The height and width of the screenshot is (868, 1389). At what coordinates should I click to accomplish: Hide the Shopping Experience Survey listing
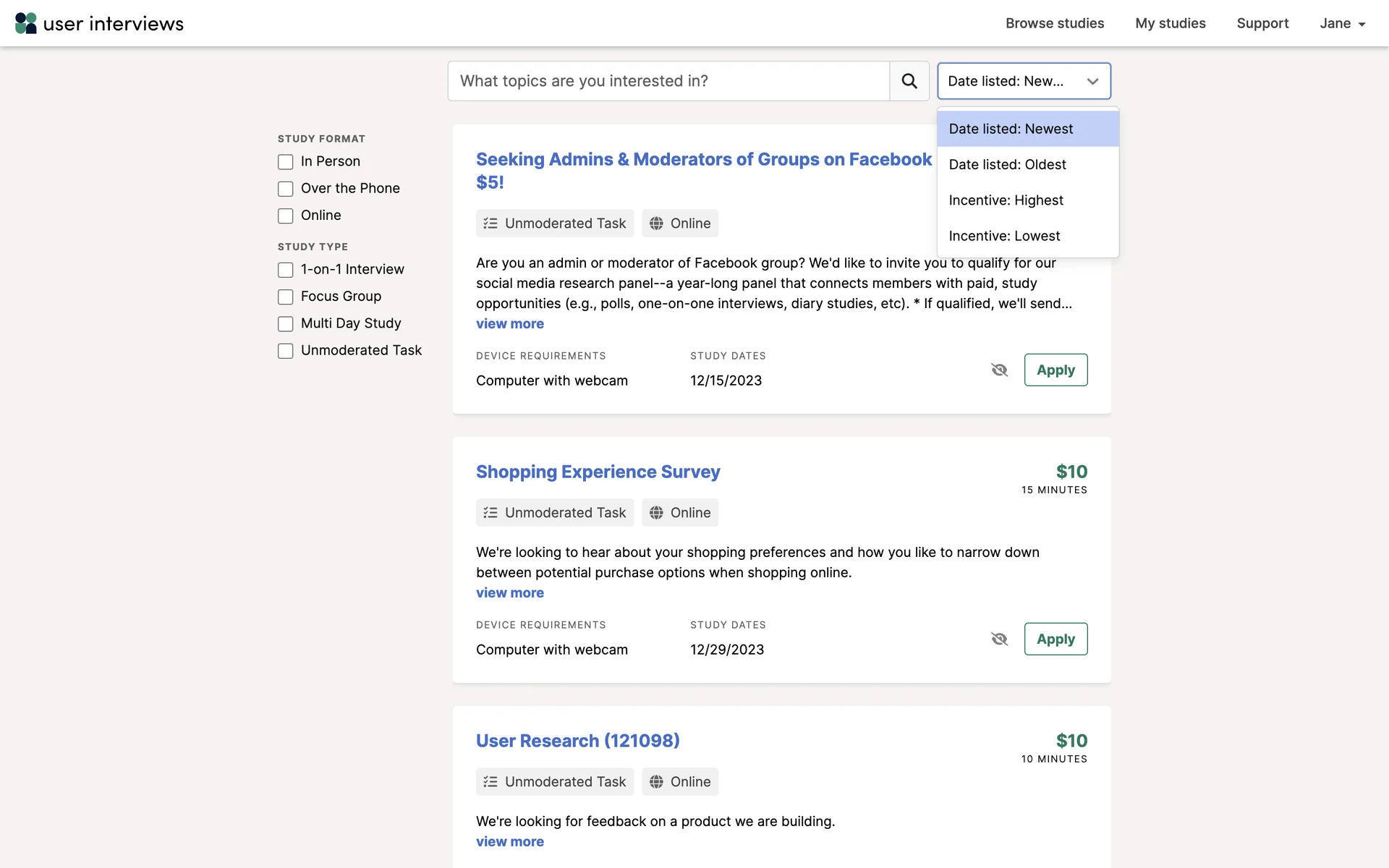[x=999, y=639]
